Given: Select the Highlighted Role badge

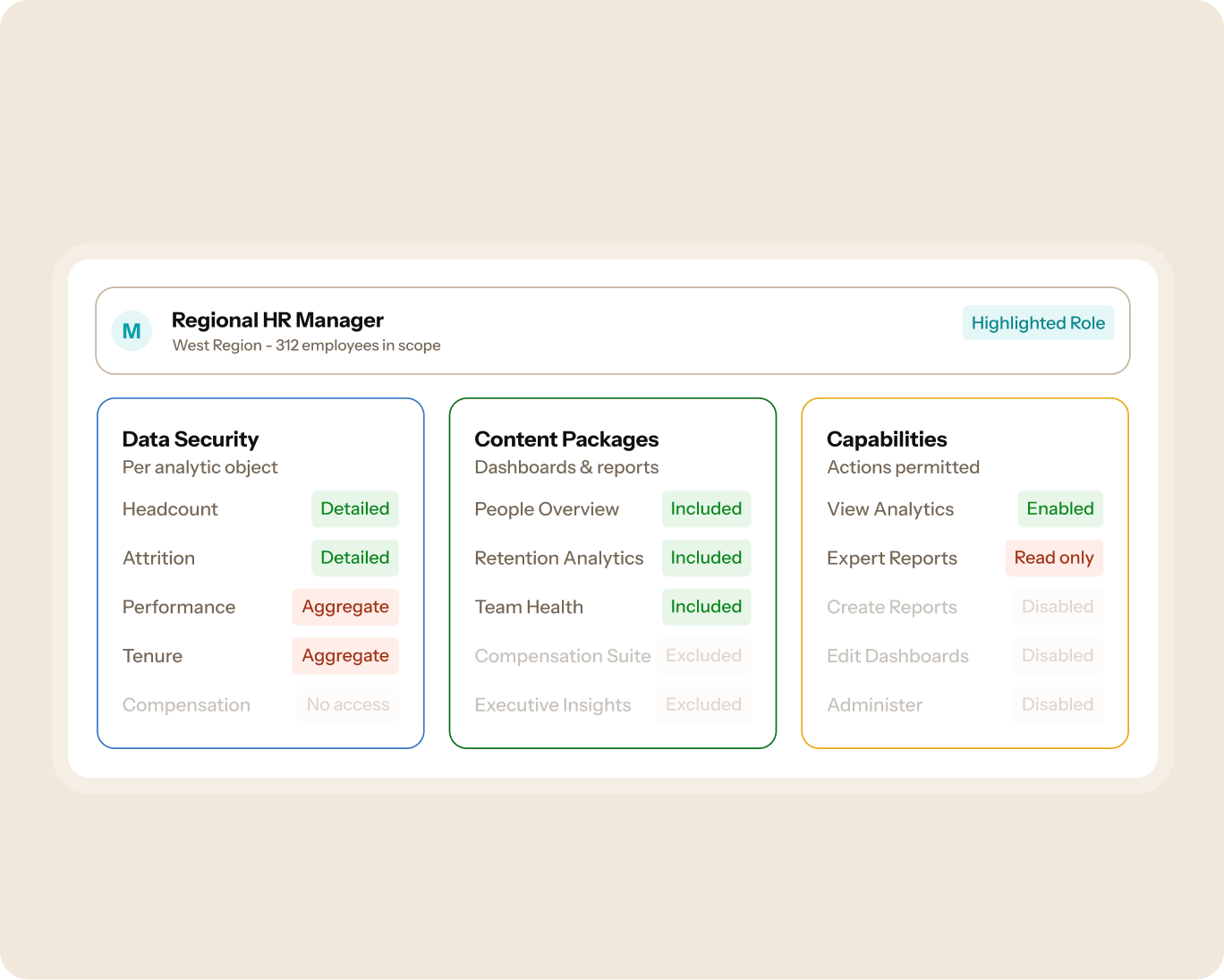Looking at the screenshot, I should click(x=1038, y=323).
